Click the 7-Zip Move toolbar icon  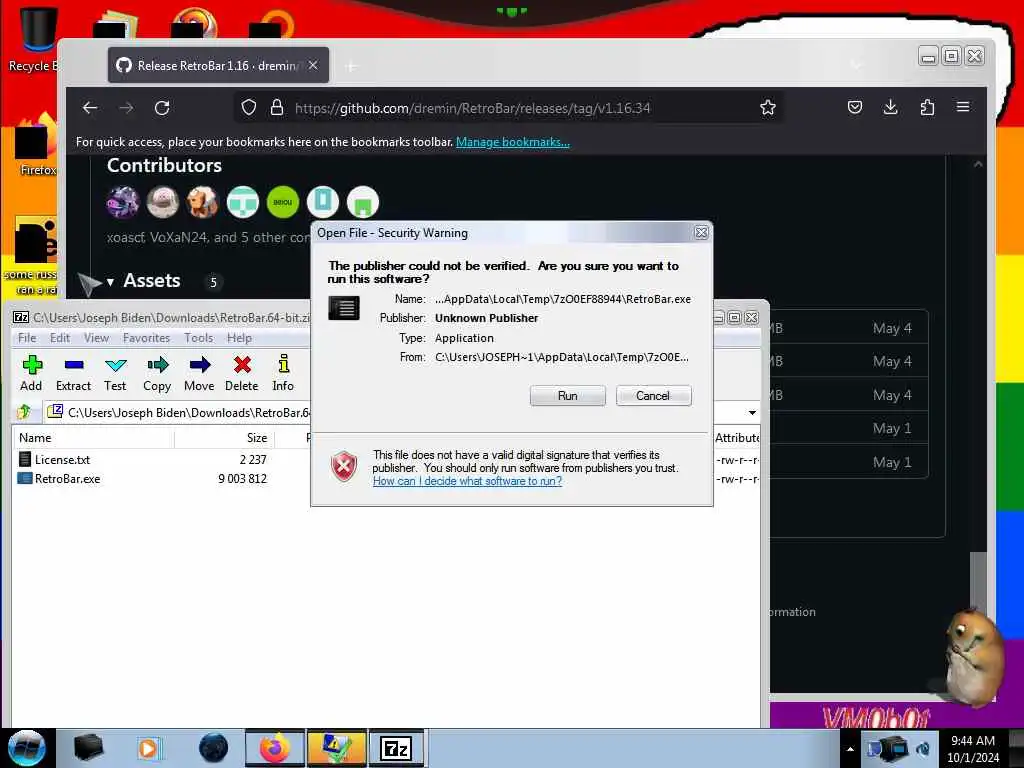click(x=199, y=373)
